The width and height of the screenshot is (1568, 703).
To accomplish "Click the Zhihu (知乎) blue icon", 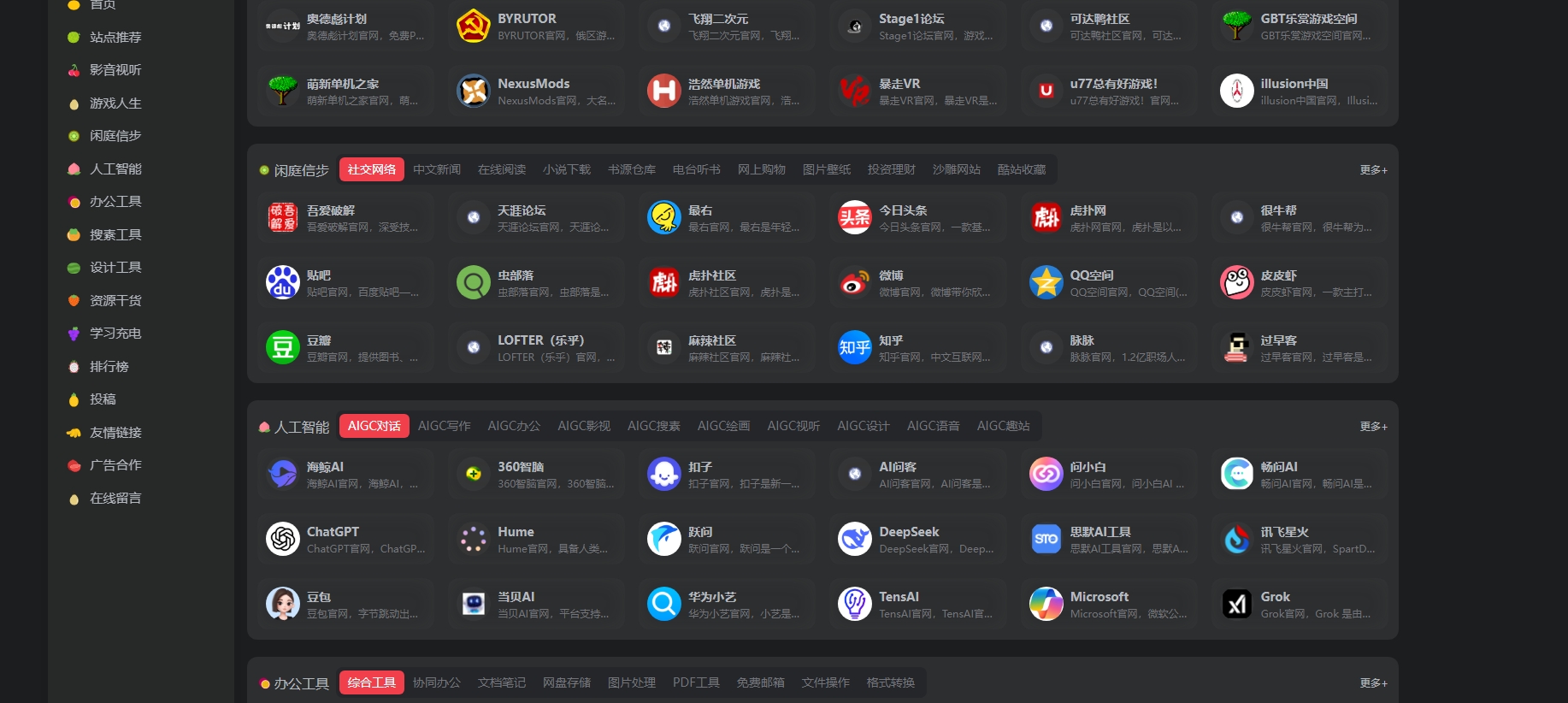I will tap(855, 347).
